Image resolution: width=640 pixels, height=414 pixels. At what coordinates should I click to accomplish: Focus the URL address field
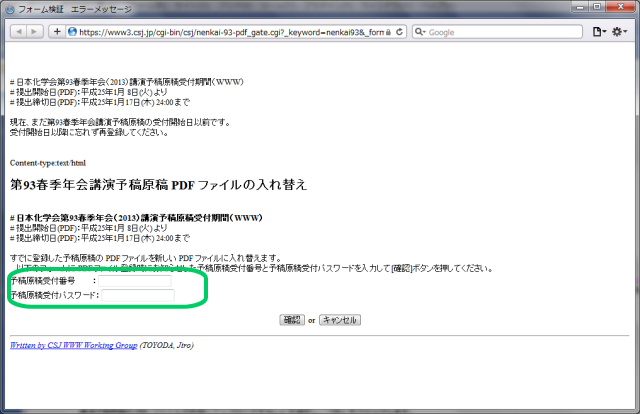(x=231, y=32)
